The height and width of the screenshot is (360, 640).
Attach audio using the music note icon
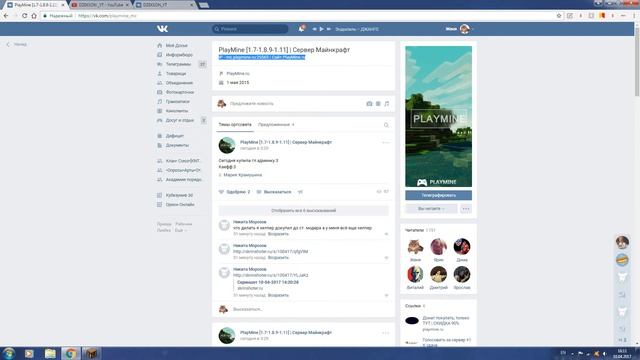[387, 104]
